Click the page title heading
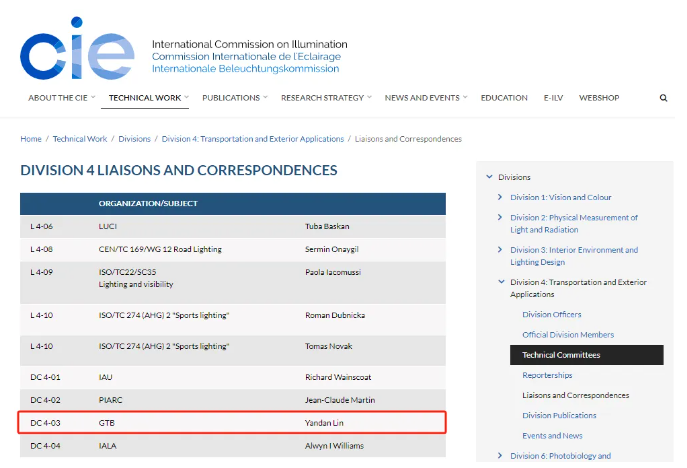 (179, 170)
